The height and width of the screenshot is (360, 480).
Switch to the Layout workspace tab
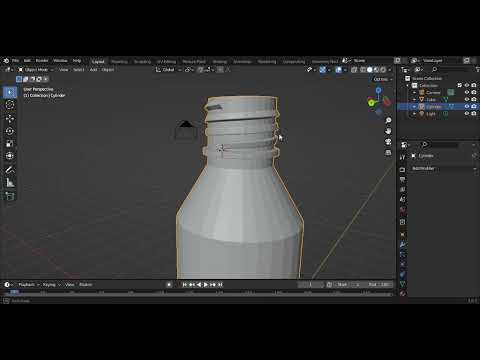98,61
